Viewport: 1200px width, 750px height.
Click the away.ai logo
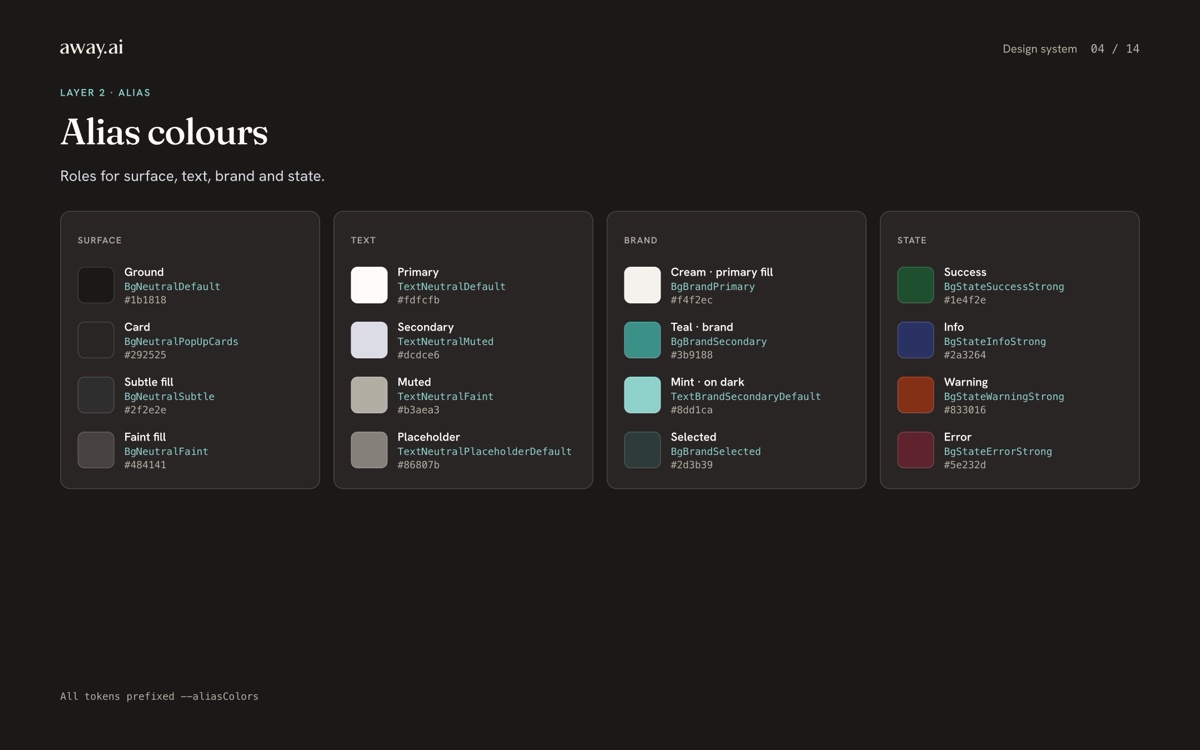(91, 48)
